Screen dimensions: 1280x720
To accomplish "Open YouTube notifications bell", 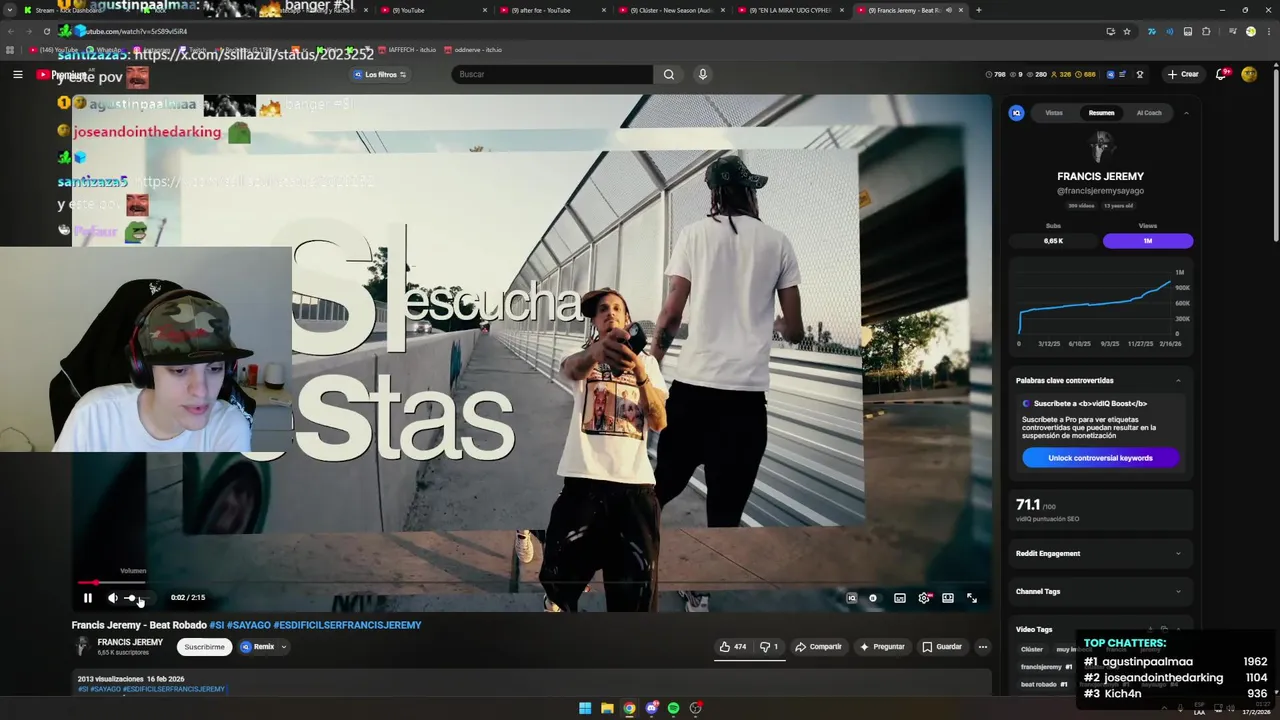I will coord(1222,74).
